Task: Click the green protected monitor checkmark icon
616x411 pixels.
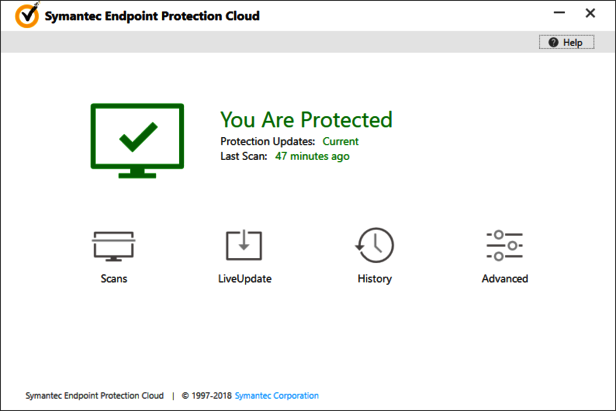Action: click(137, 139)
